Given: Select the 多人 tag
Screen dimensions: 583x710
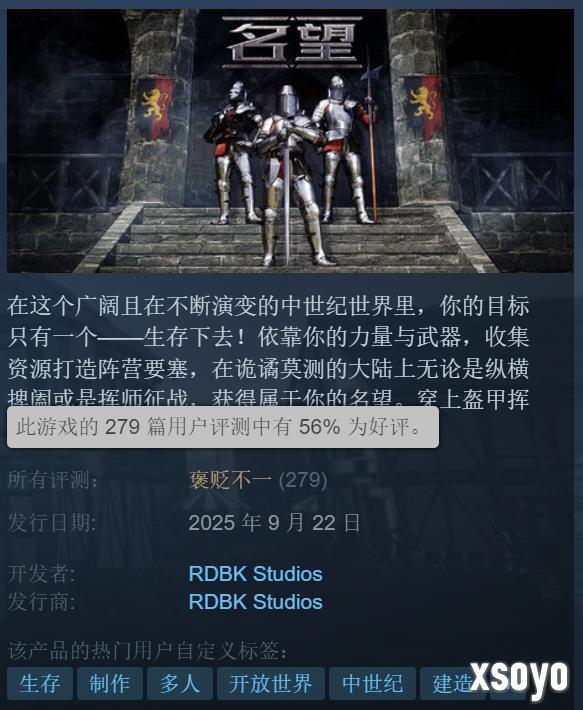Looking at the screenshot, I should [x=180, y=683].
